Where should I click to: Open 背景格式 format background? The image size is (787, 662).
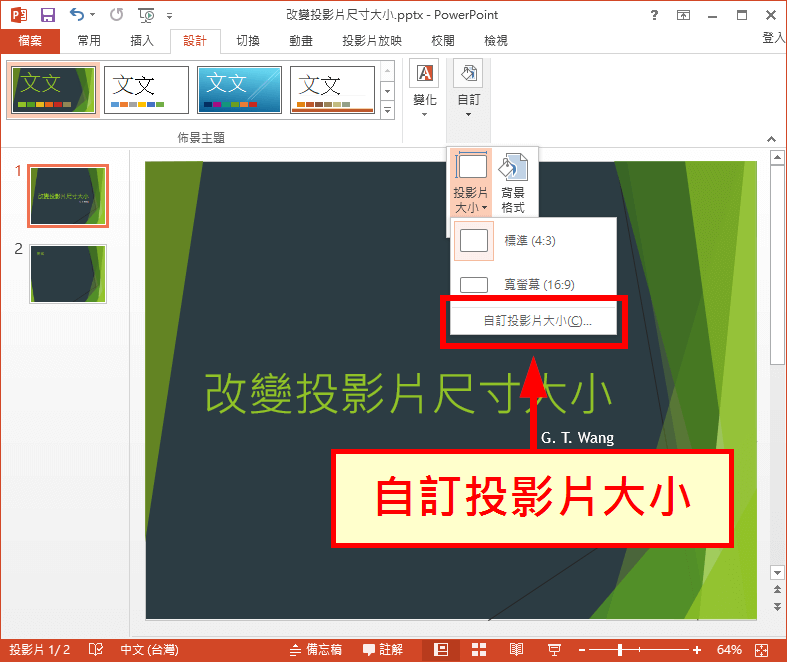point(513,183)
